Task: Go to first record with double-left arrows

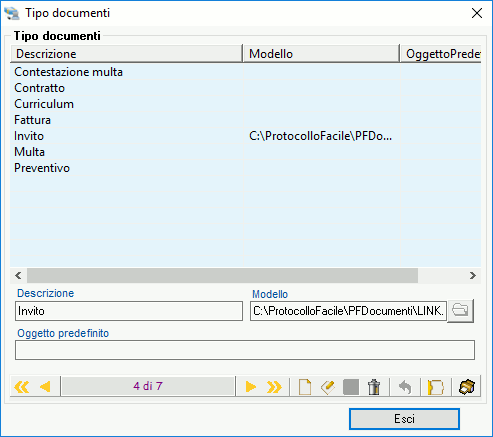Action: pos(22,387)
